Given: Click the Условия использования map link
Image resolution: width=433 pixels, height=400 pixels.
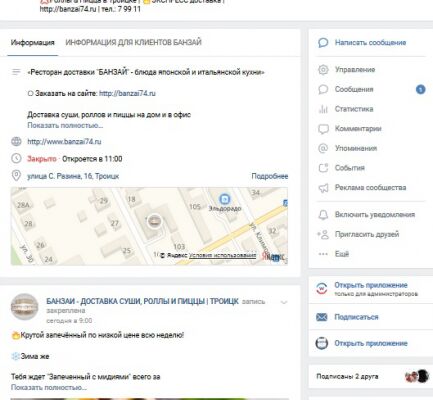Looking at the screenshot, I should 223,255.
